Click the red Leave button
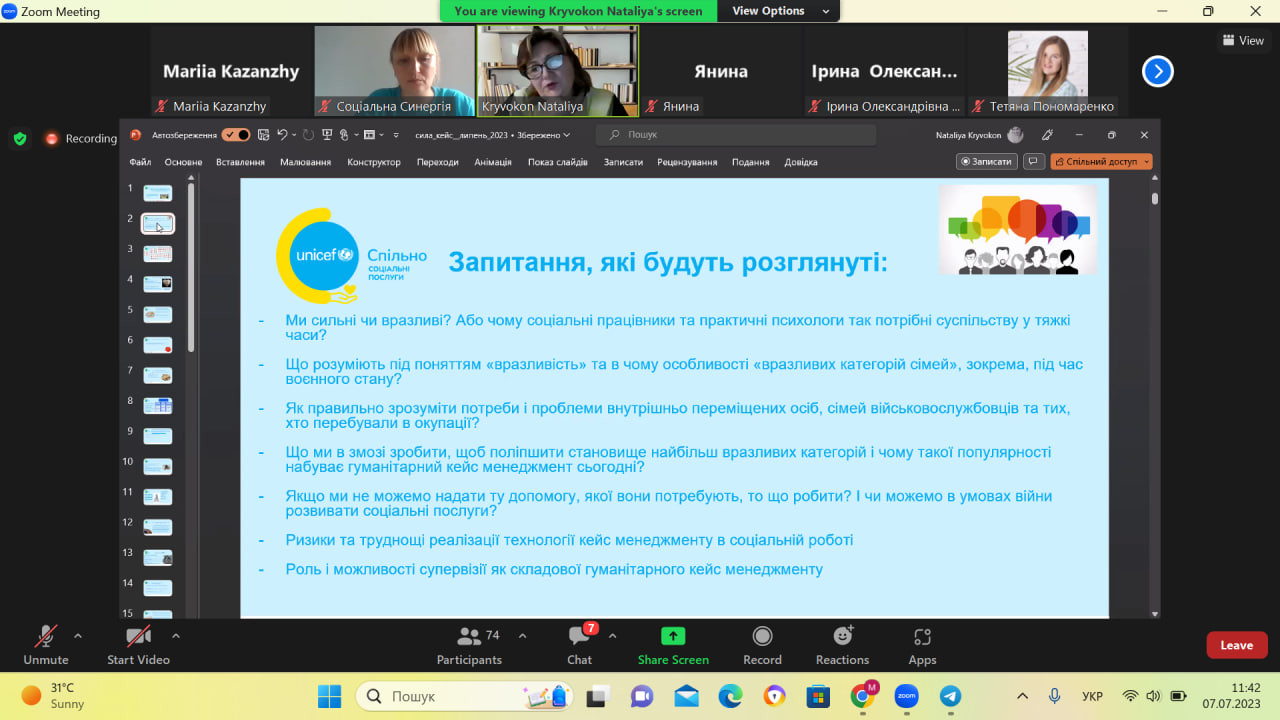This screenshot has width=1280, height=720. (x=1237, y=645)
